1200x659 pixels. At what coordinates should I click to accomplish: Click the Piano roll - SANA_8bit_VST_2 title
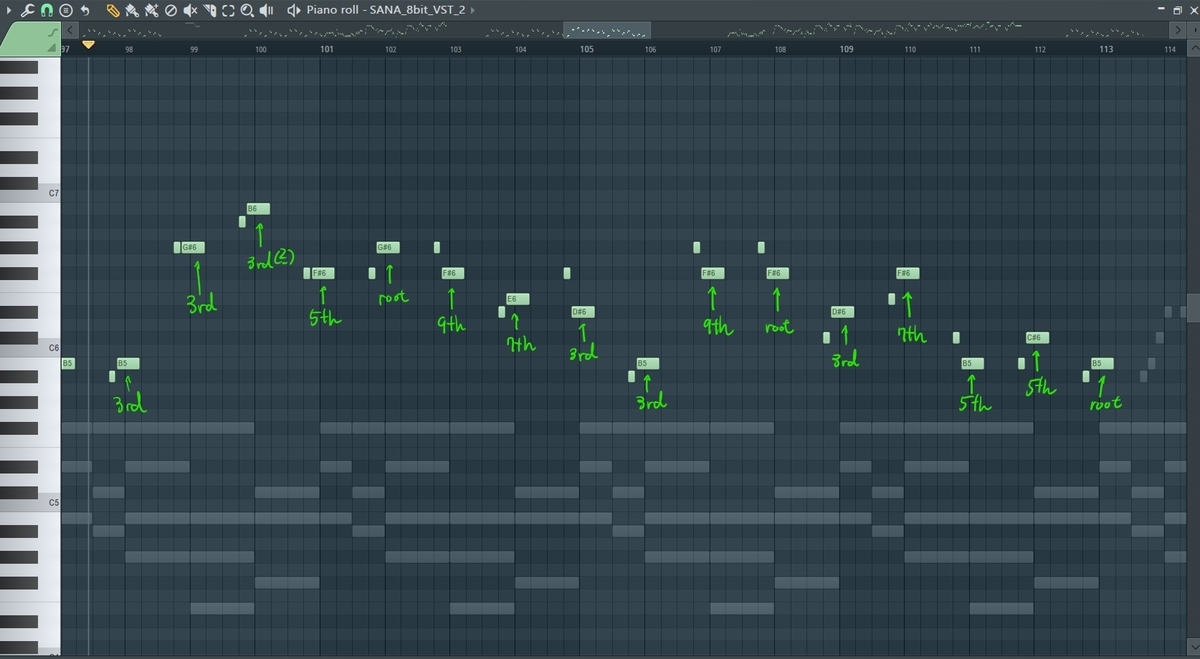pos(386,10)
